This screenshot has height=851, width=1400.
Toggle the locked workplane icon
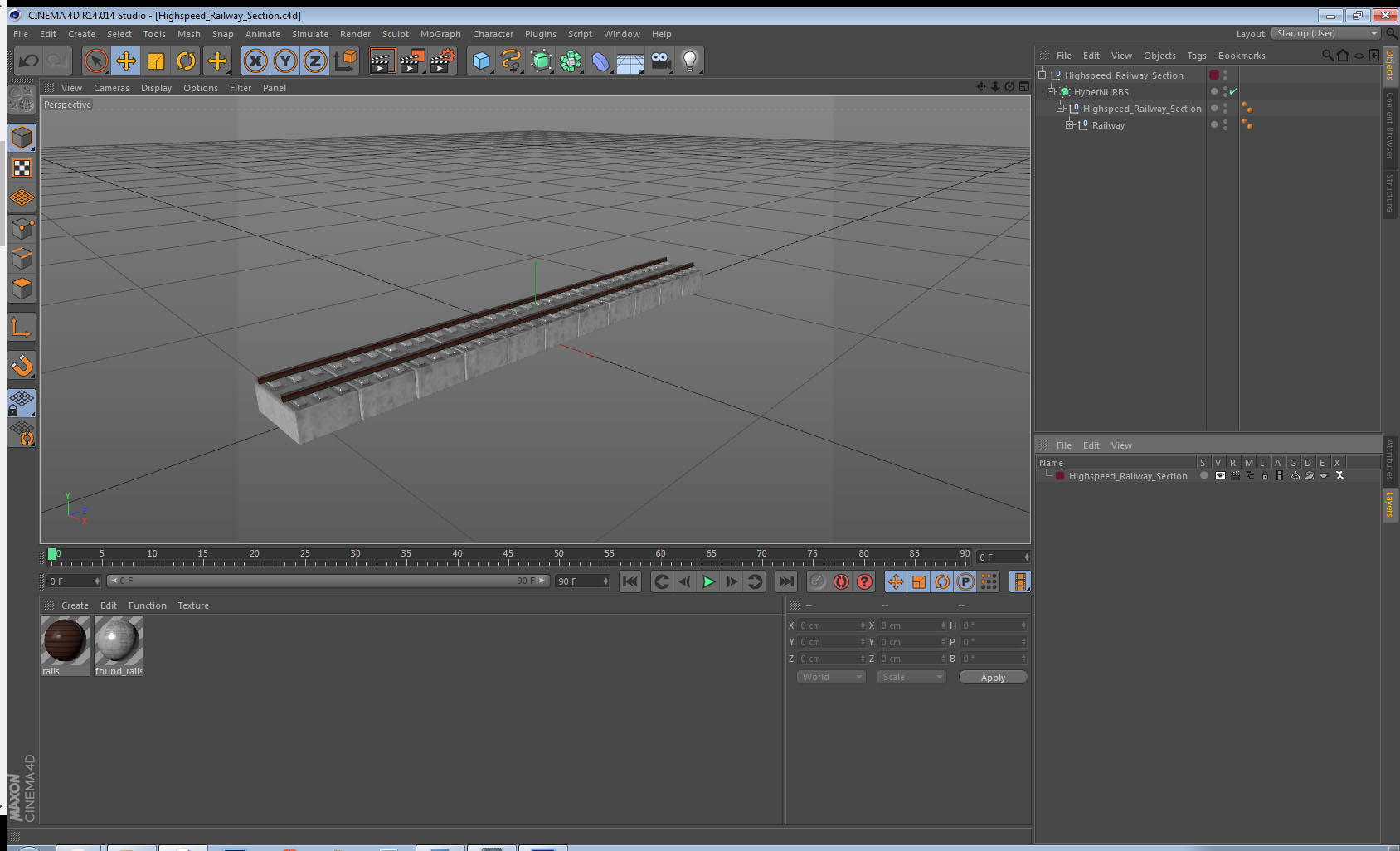click(22, 403)
